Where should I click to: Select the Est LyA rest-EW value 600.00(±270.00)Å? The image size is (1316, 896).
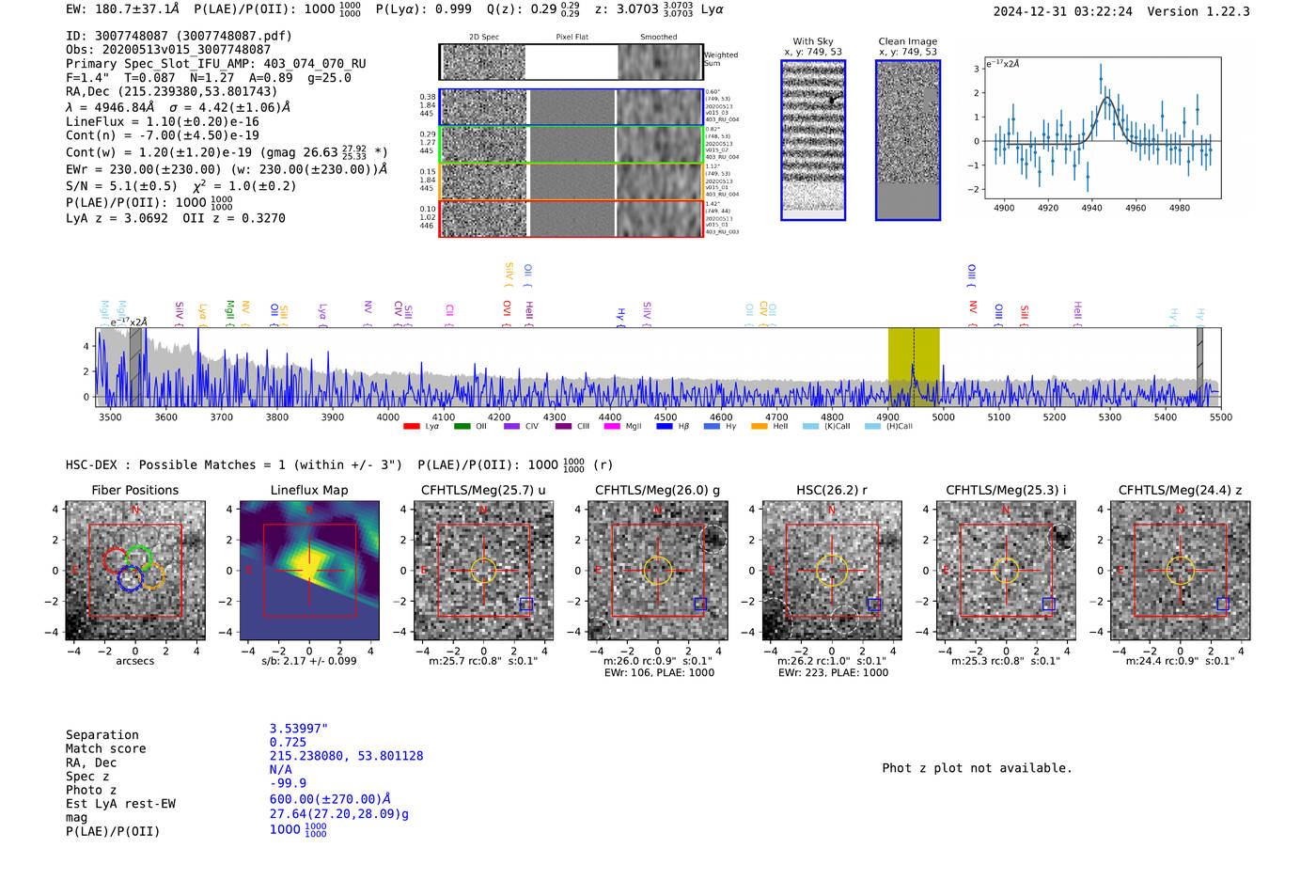(331, 799)
